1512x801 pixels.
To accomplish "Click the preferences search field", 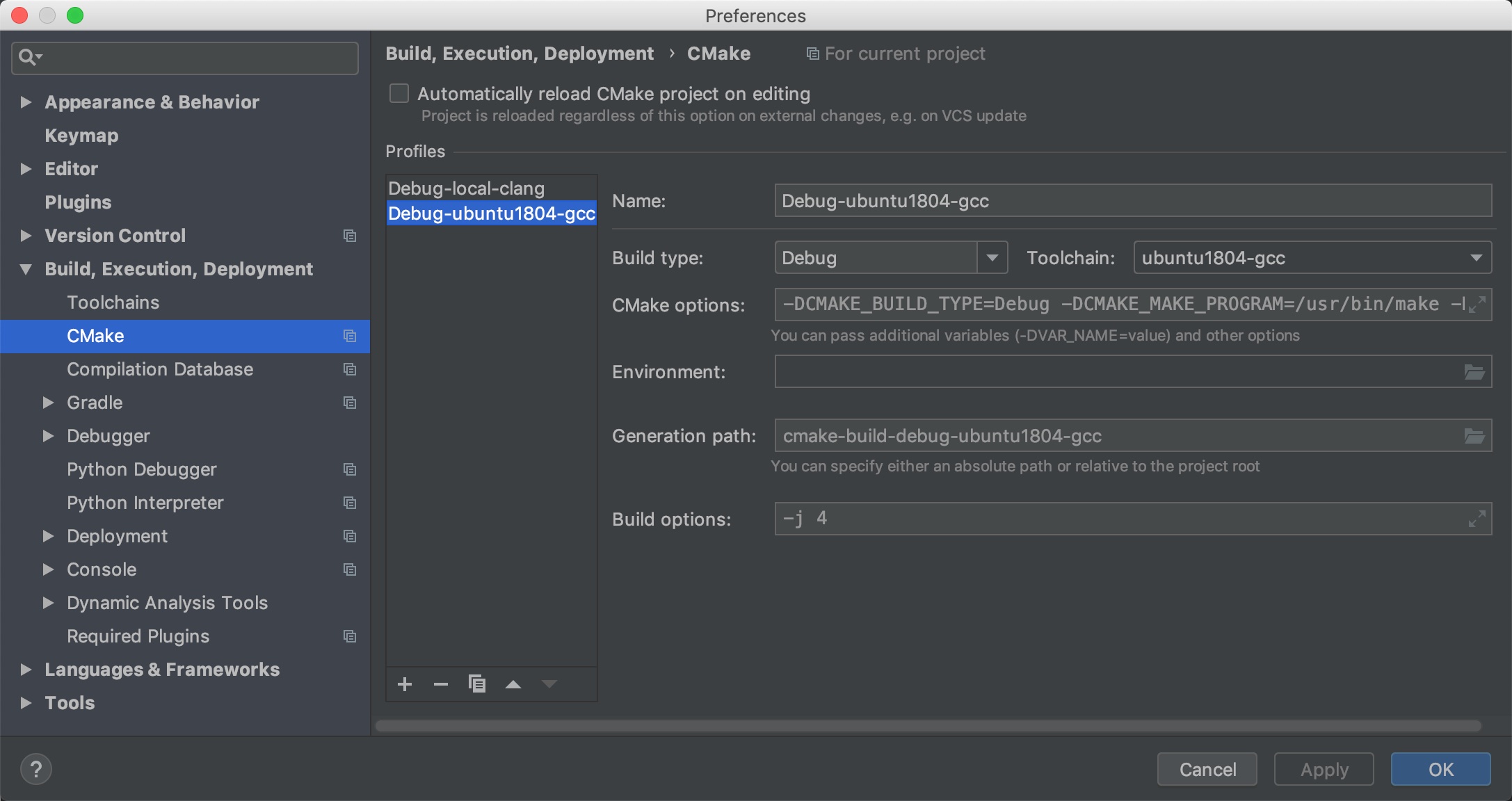I will point(195,58).
